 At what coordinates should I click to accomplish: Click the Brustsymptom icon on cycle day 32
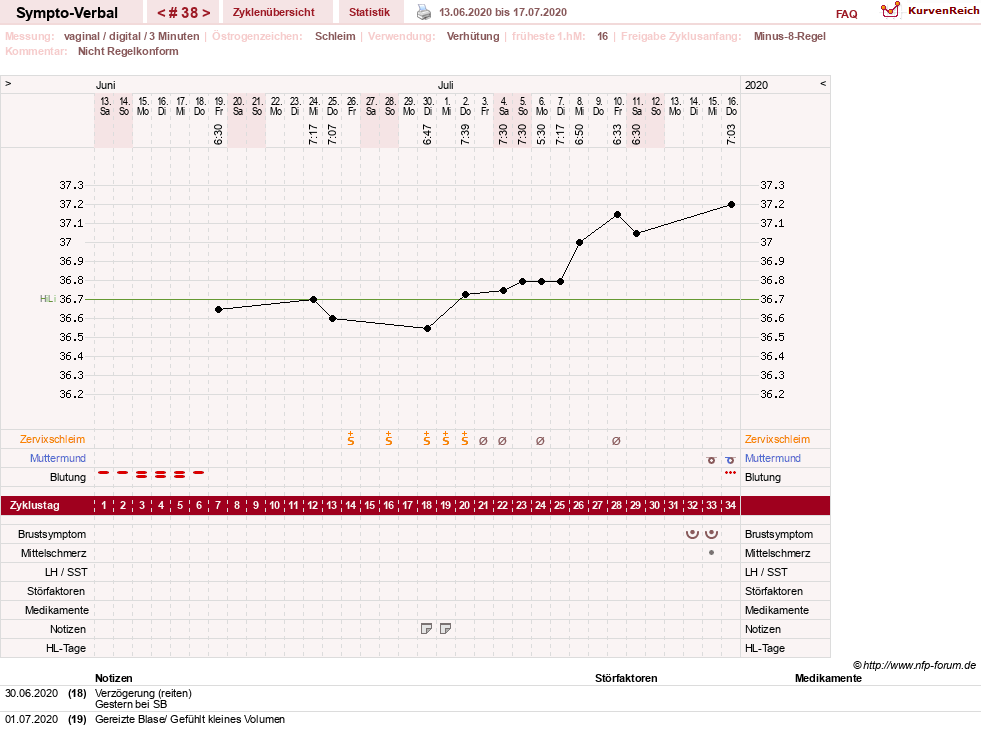click(692, 534)
